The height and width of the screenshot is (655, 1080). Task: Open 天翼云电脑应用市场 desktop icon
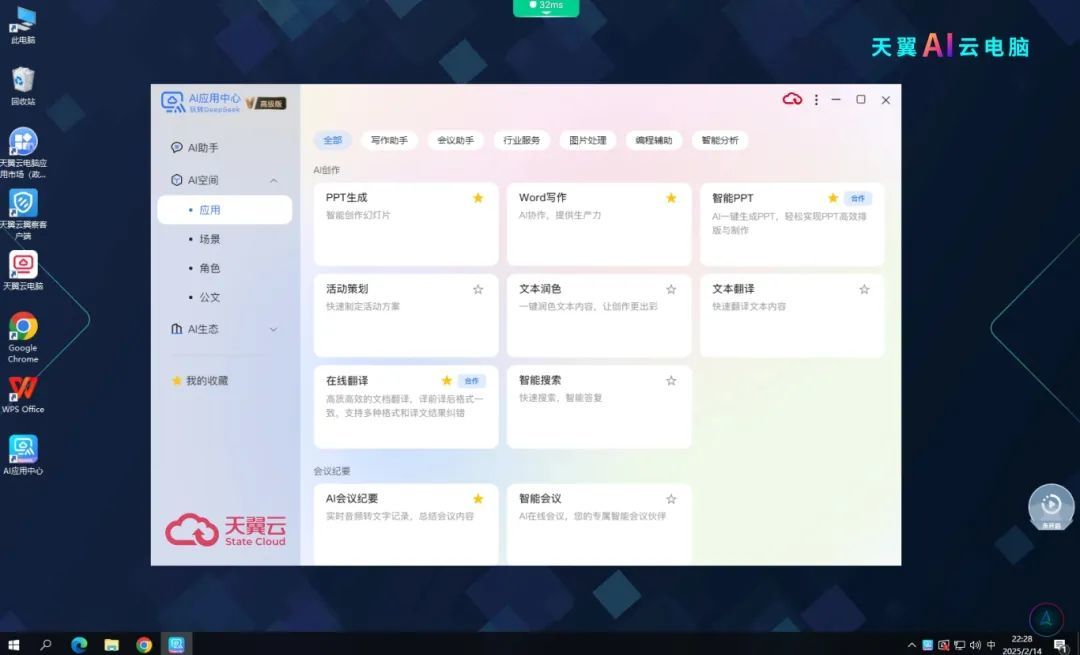23,153
